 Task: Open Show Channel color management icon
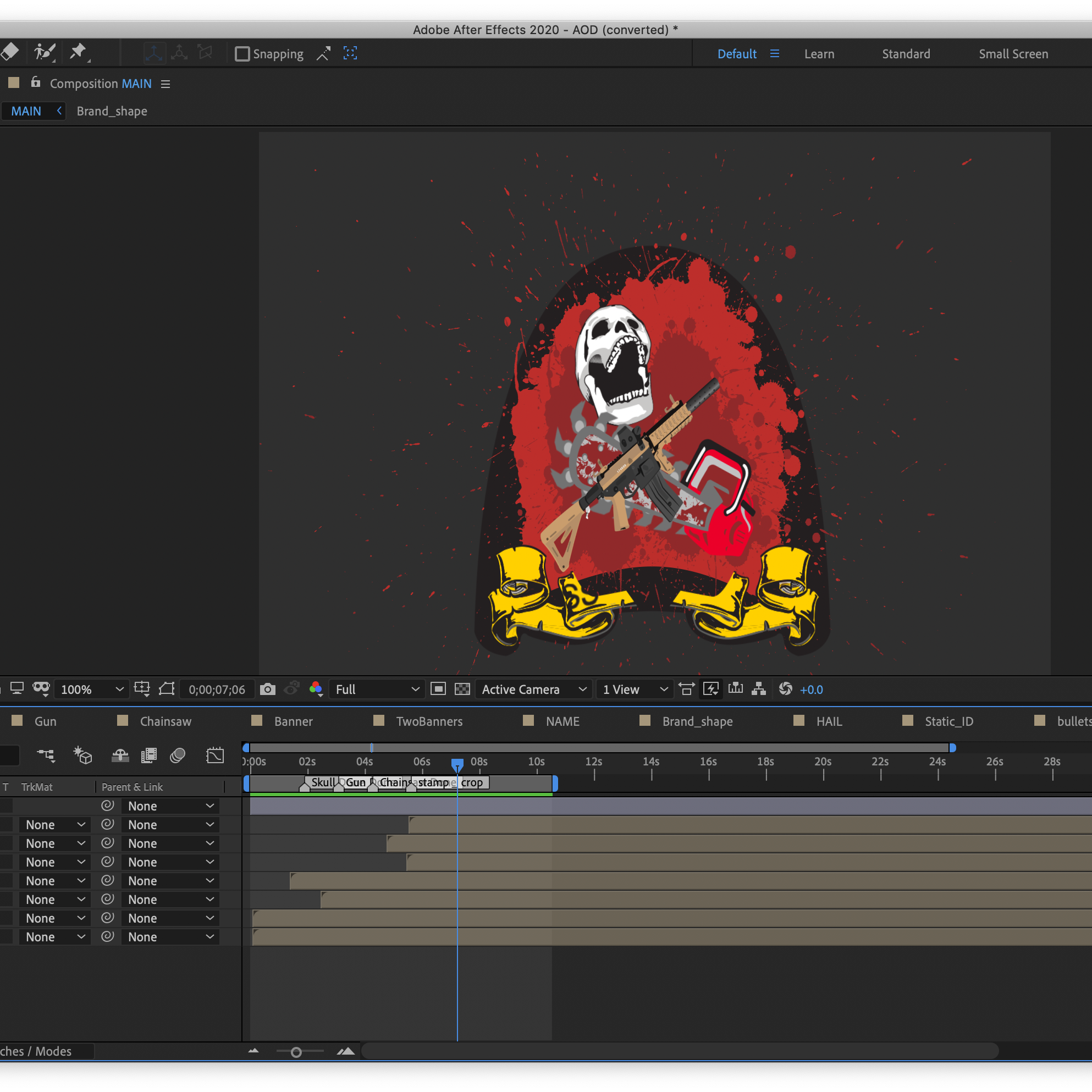pos(316,689)
